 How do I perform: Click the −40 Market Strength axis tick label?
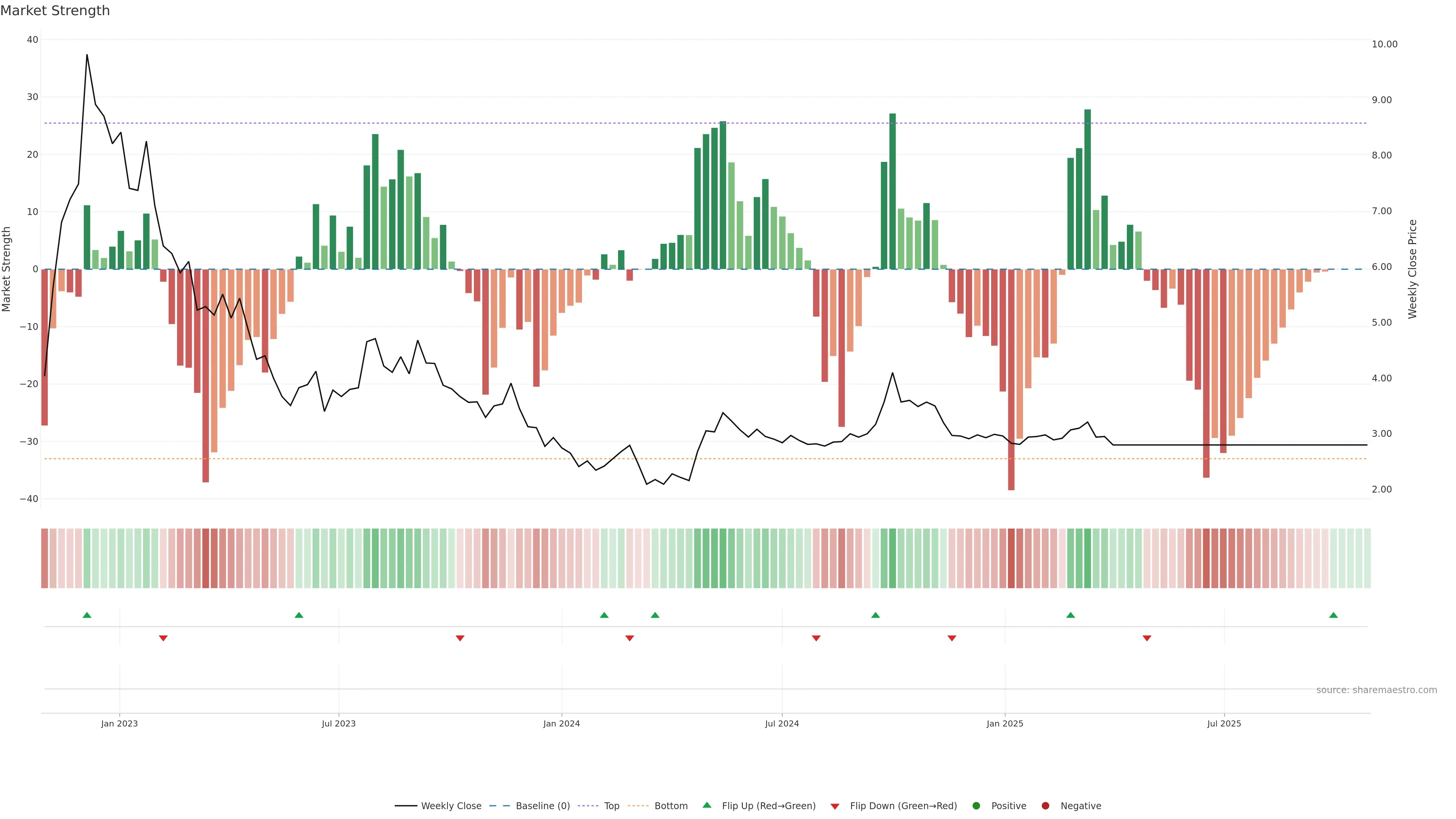pyautogui.click(x=29, y=499)
